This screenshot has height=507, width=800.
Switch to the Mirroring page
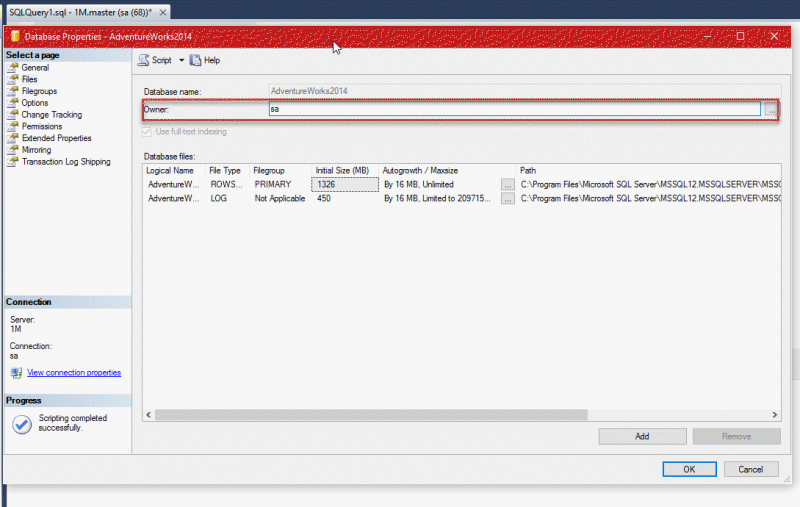(x=36, y=150)
